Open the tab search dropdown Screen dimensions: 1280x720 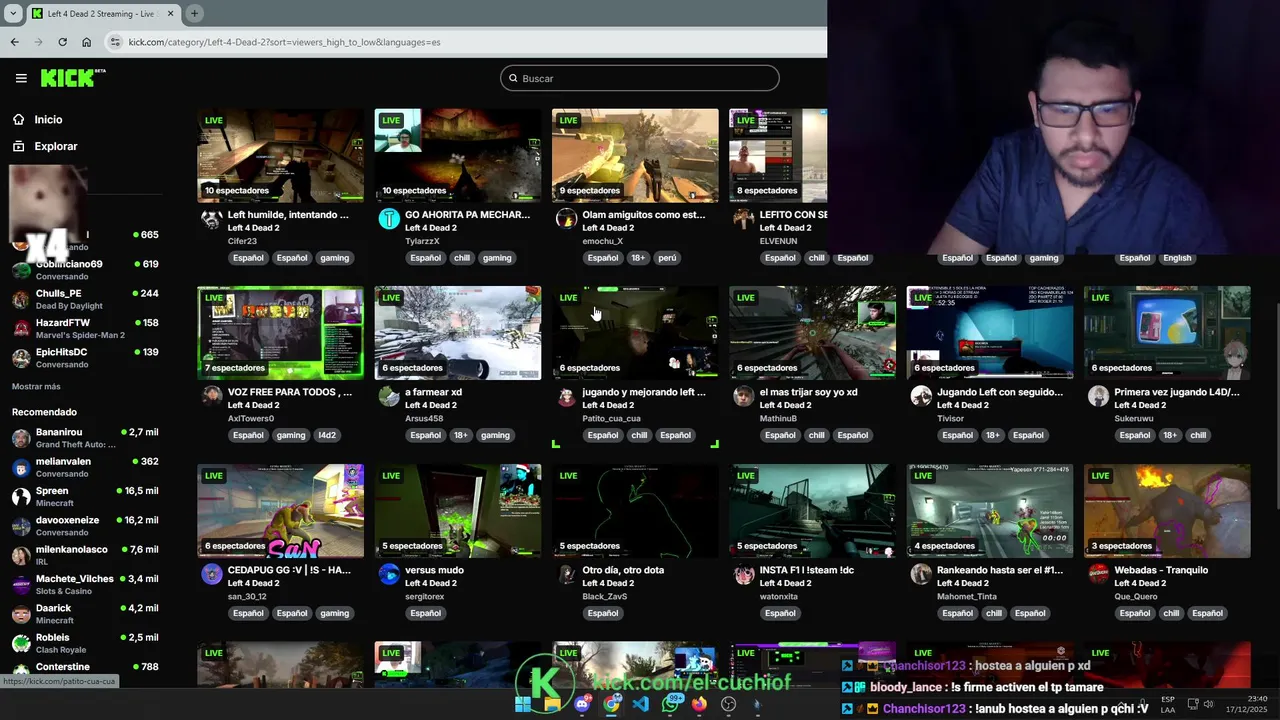coord(13,13)
